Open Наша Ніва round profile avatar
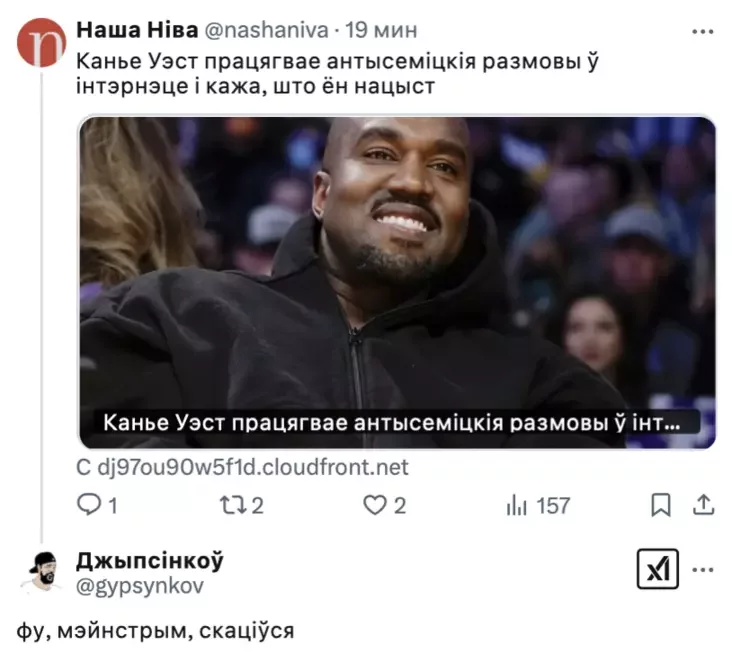This screenshot has width=732, height=662. (x=41, y=42)
